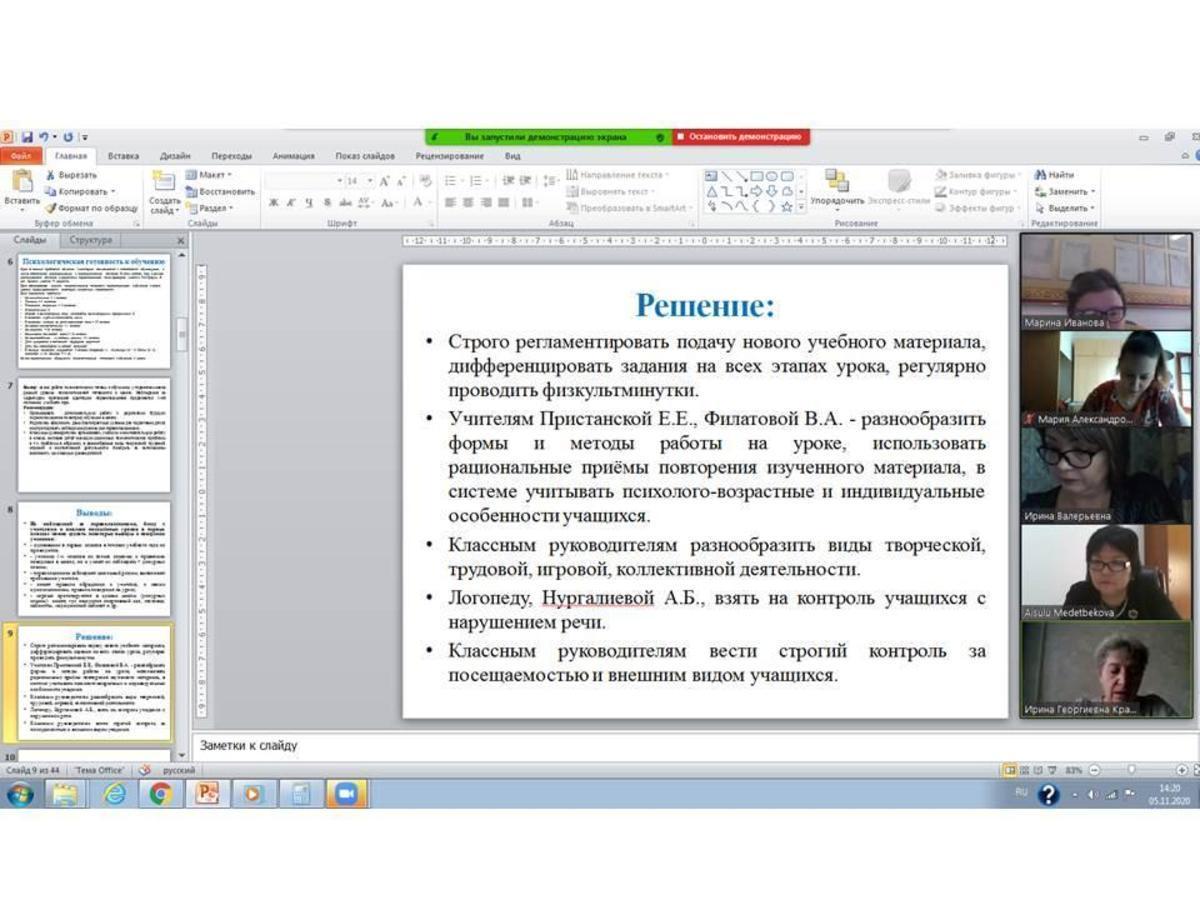Select the star shape in shapes gallery
The width and height of the screenshot is (1200, 900).
(x=787, y=207)
